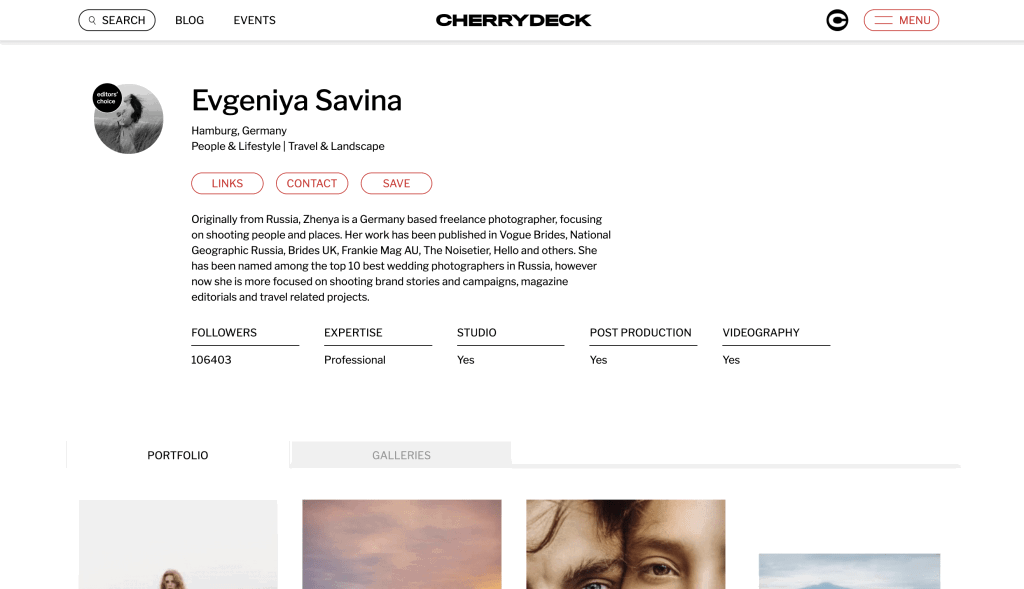The width and height of the screenshot is (1024, 589).
Task: Go to Cherrydeck home via wordmark logo
Action: [513, 20]
